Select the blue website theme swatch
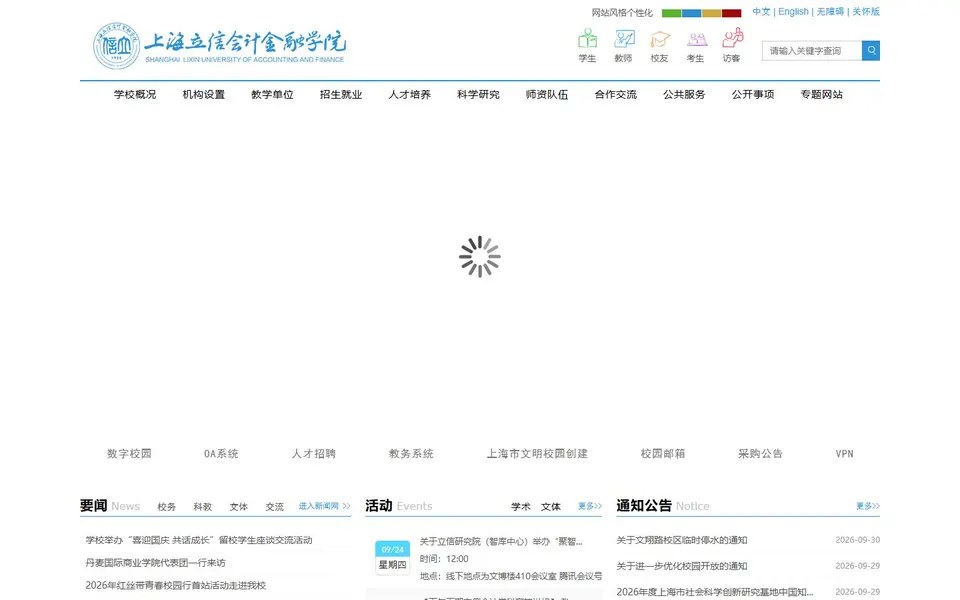 691,13
